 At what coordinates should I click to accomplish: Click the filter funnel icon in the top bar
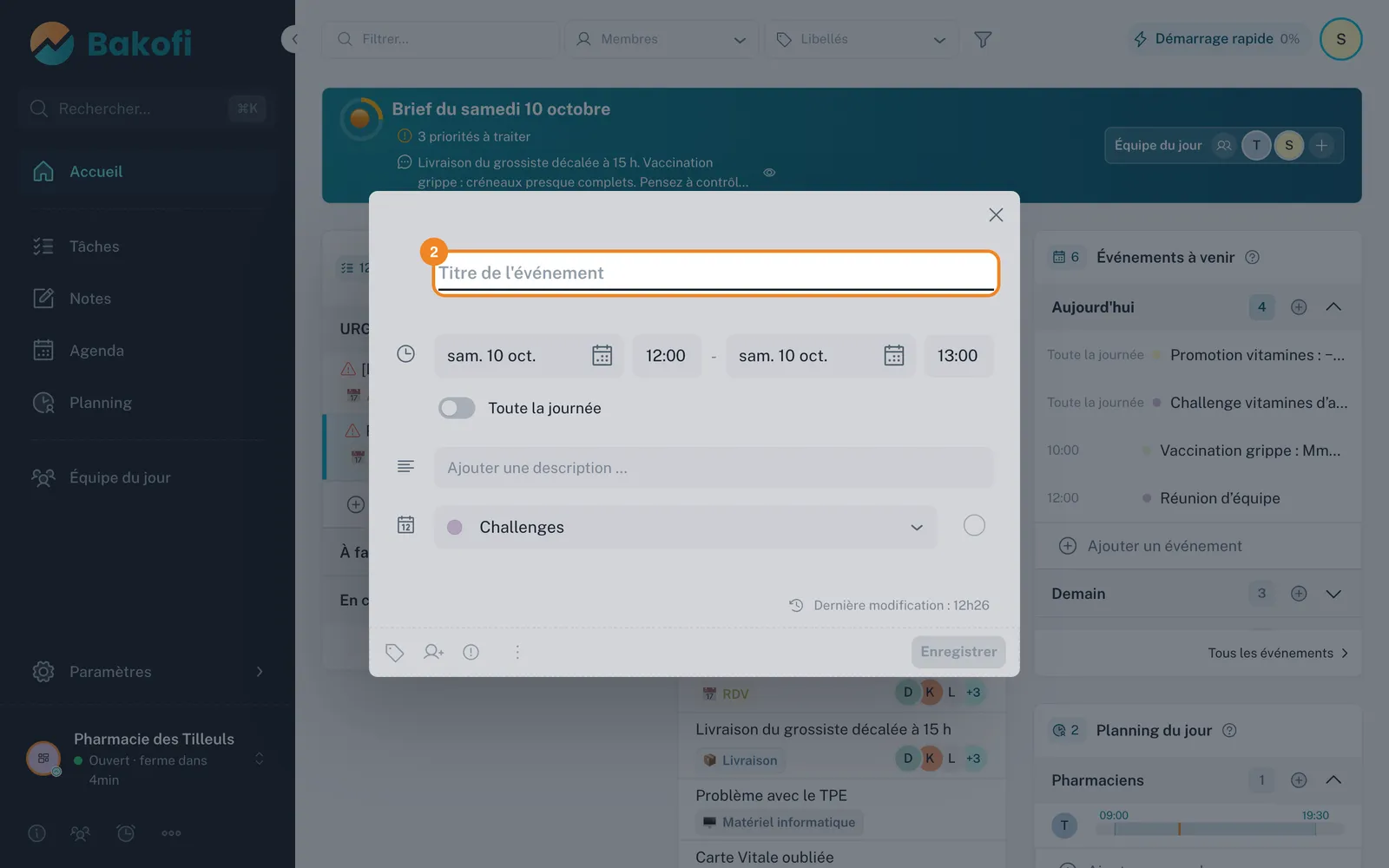(983, 39)
